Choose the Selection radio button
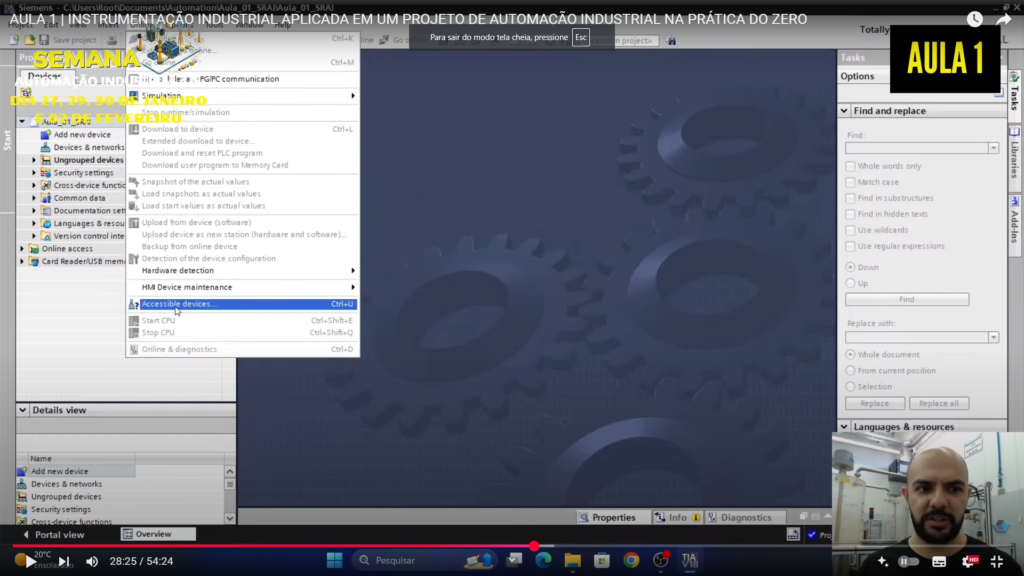Image resolution: width=1024 pixels, height=576 pixels. (x=850, y=387)
